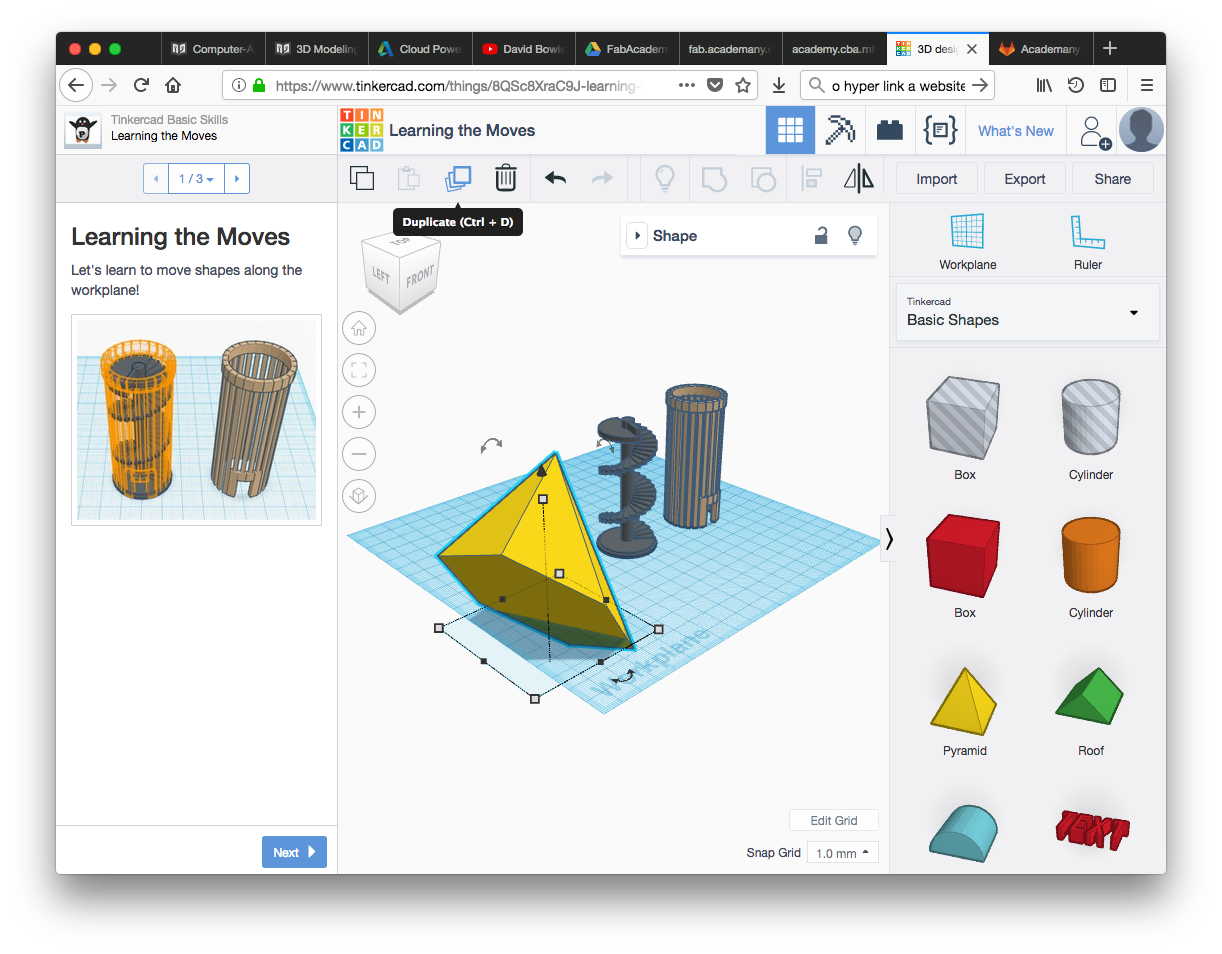The width and height of the screenshot is (1222, 954).
Task: Click the Import button
Action: [937, 179]
